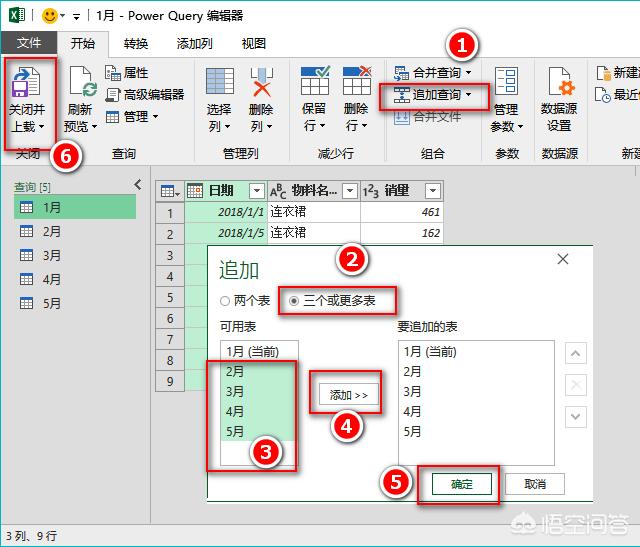Confirm with the 确定 button
Viewport: 640px width, 547px height.
462,484
